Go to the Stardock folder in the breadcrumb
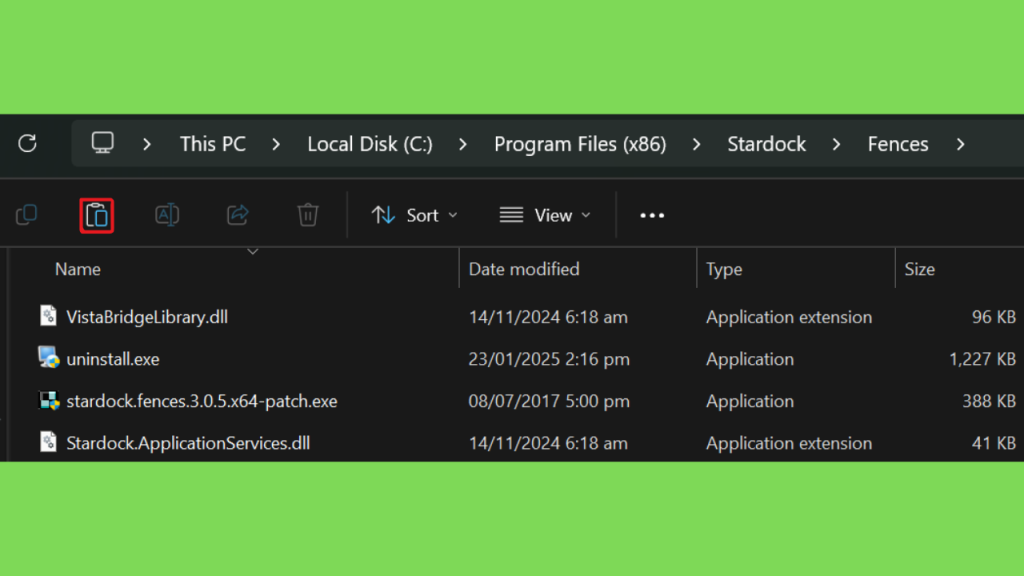This screenshot has height=576, width=1024. pos(767,144)
